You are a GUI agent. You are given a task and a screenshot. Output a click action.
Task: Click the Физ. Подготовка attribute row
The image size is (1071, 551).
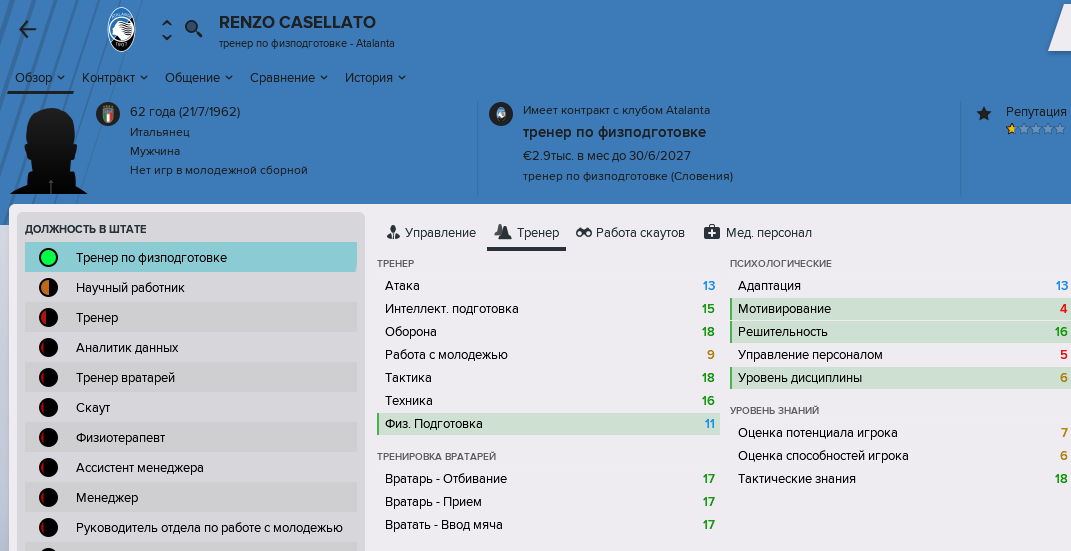tap(548, 424)
